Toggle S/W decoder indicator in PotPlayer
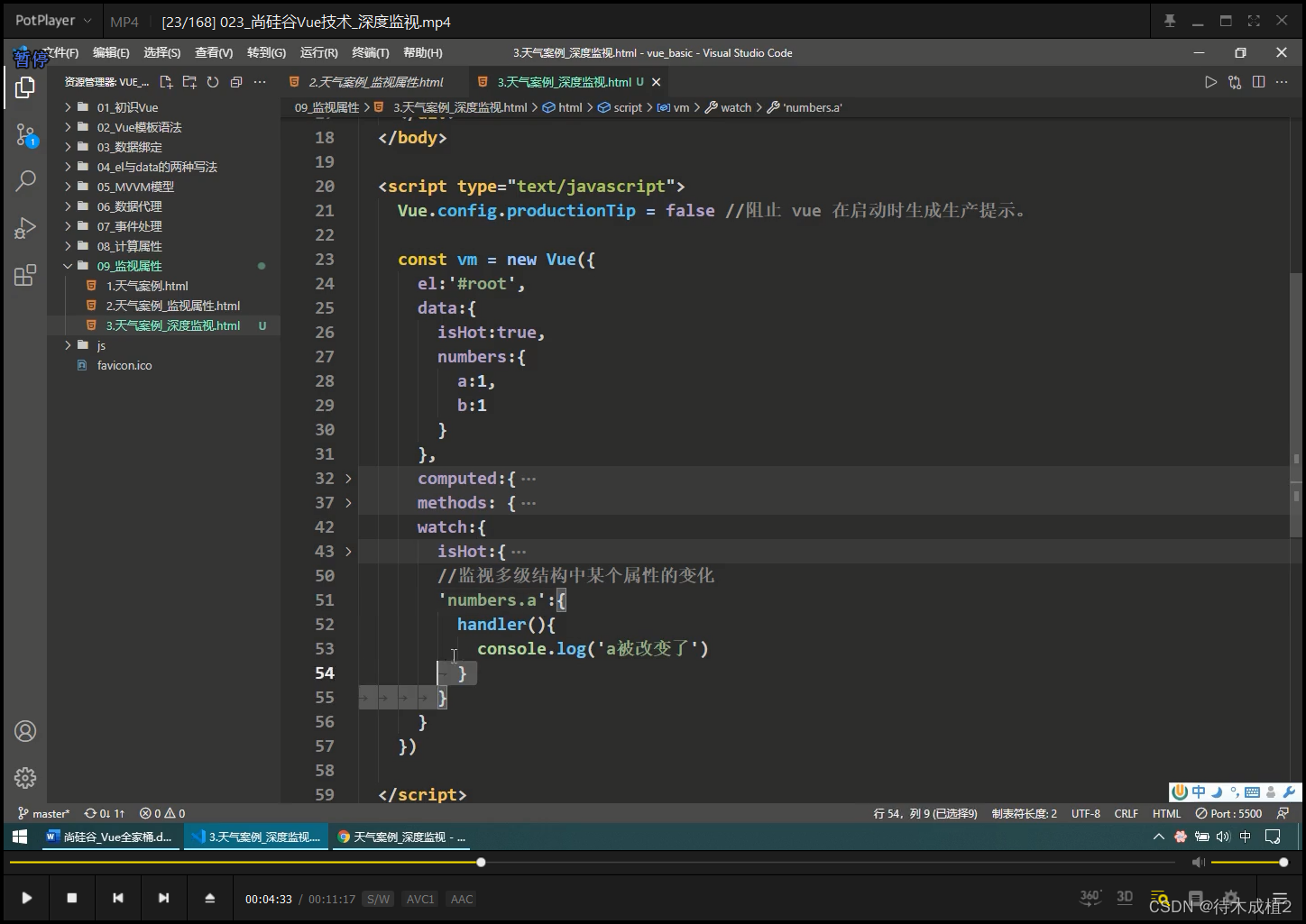This screenshot has height=924, width=1306. click(x=378, y=899)
